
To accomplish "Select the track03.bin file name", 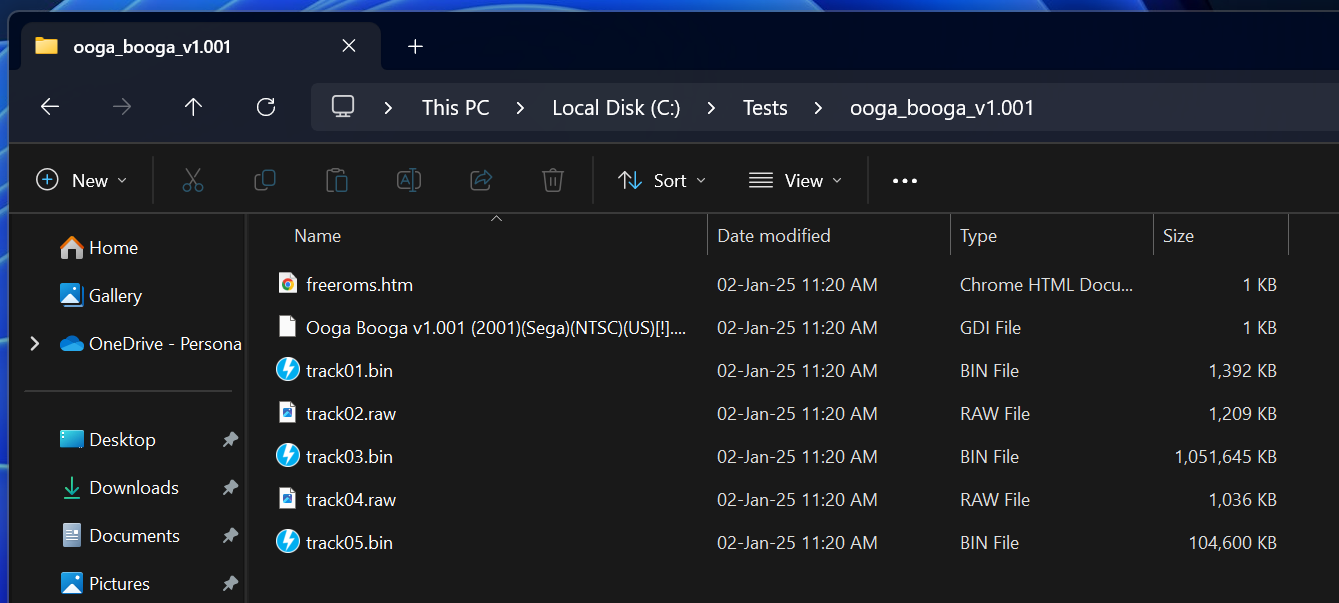I will [349, 457].
